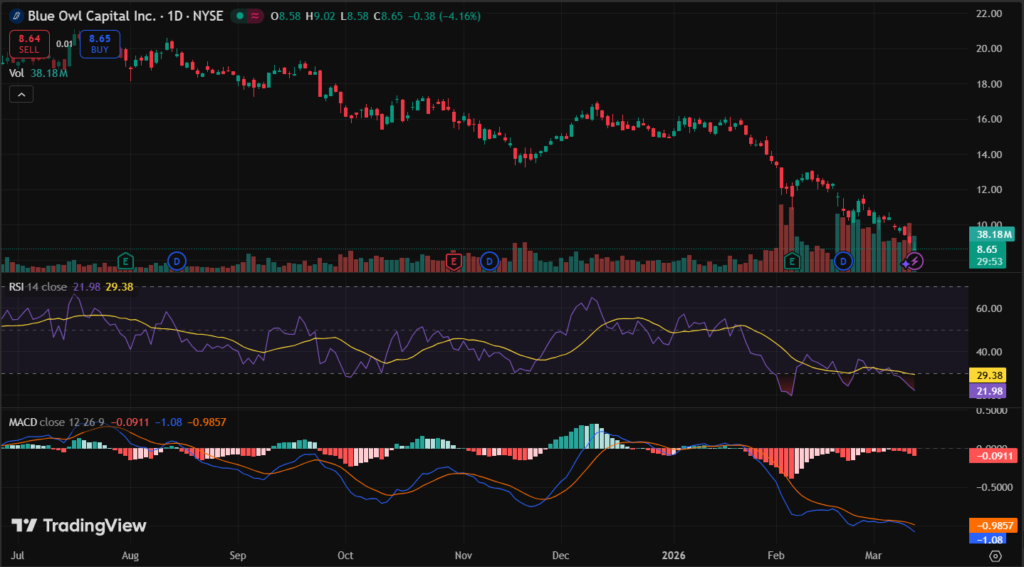Click the yellow RSI average value 29.38 label
The width and height of the screenshot is (1024, 567).
pyautogui.click(x=986, y=374)
